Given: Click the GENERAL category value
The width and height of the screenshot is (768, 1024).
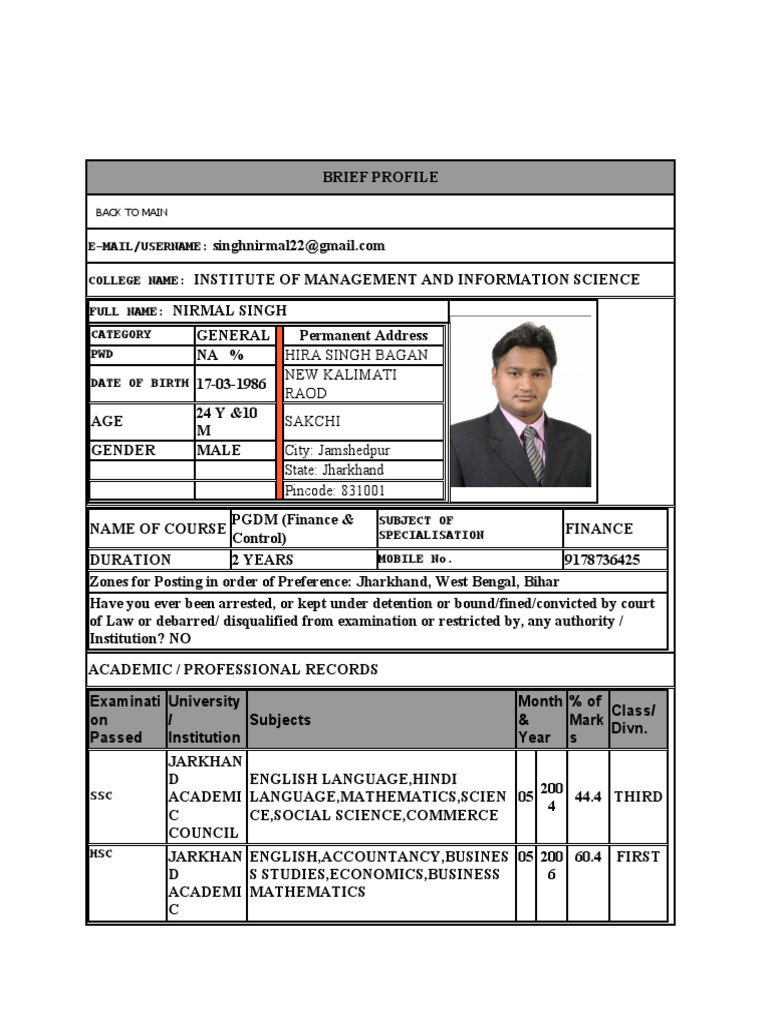Looking at the screenshot, I should pyautogui.click(x=233, y=335).
